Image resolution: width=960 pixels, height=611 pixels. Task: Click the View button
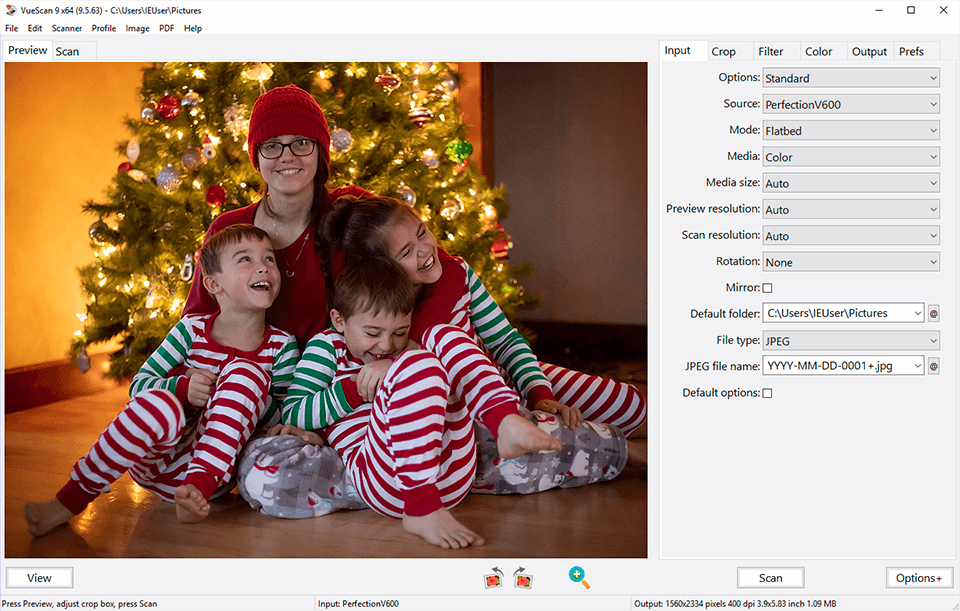pyautogui.click(x=39, y=578)
